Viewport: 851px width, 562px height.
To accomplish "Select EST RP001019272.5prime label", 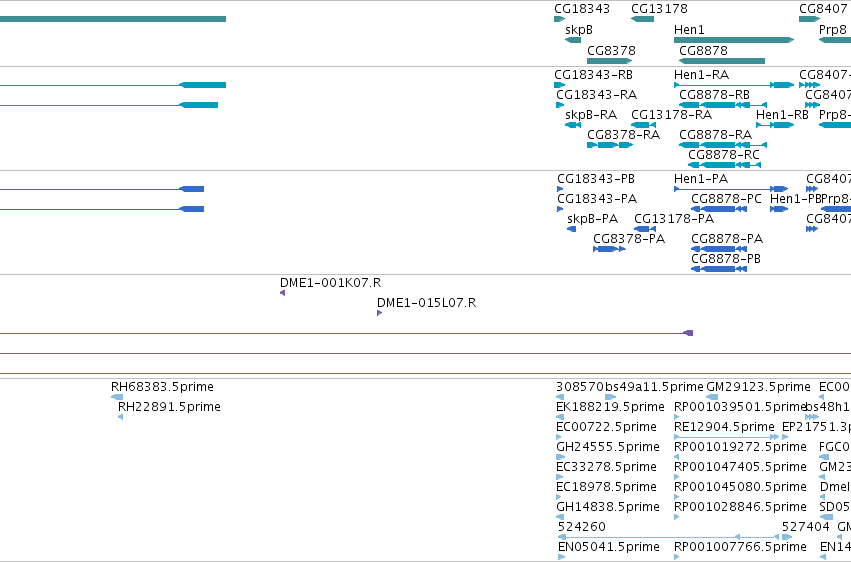I will pos(740,448).
